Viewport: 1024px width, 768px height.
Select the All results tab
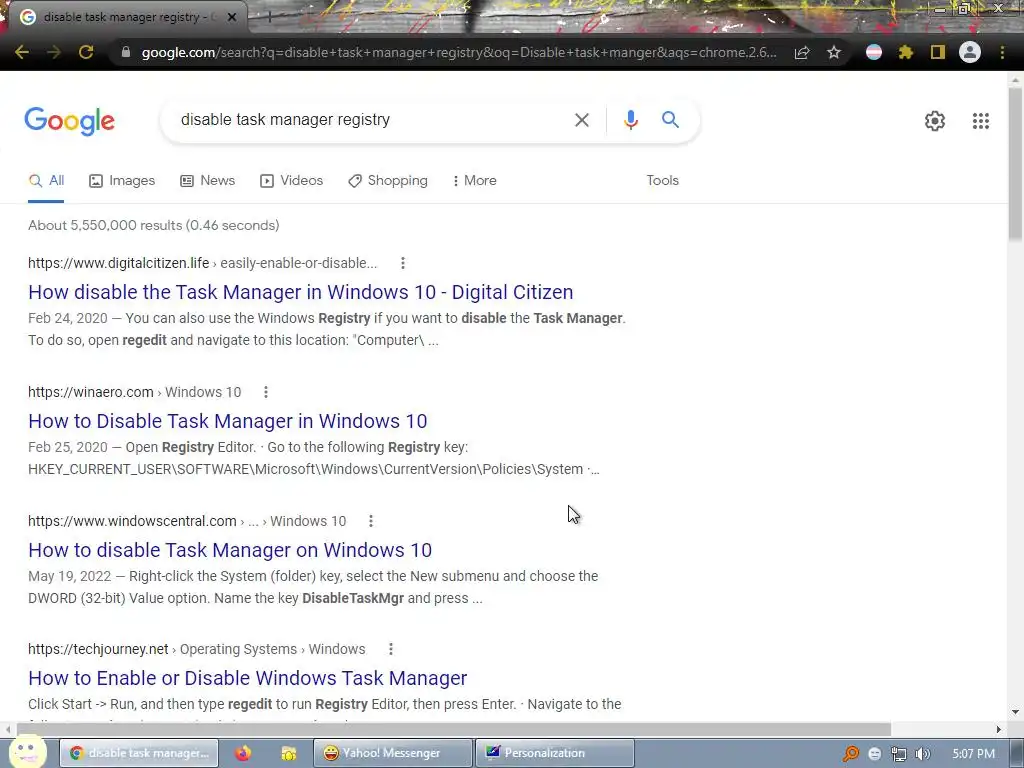point(46,181)
